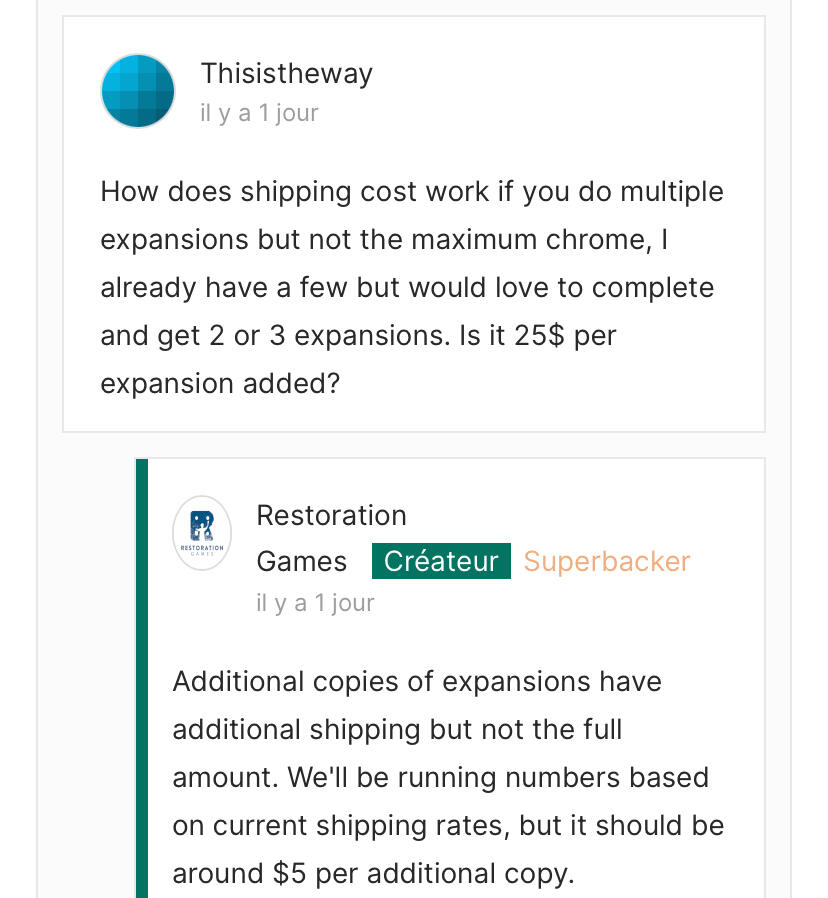The image size is (828, 898).
Task: Click the green Créateur badge
Action: 441,561
